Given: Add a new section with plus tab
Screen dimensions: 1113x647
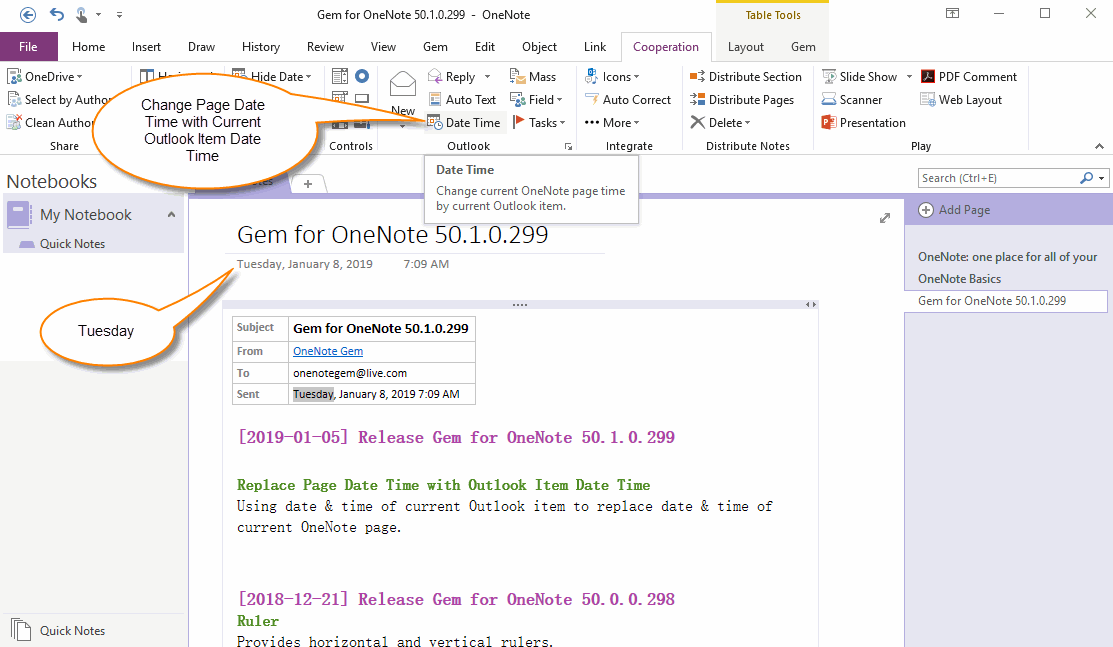Looking at the screenshot, I should tap(308, 183).
